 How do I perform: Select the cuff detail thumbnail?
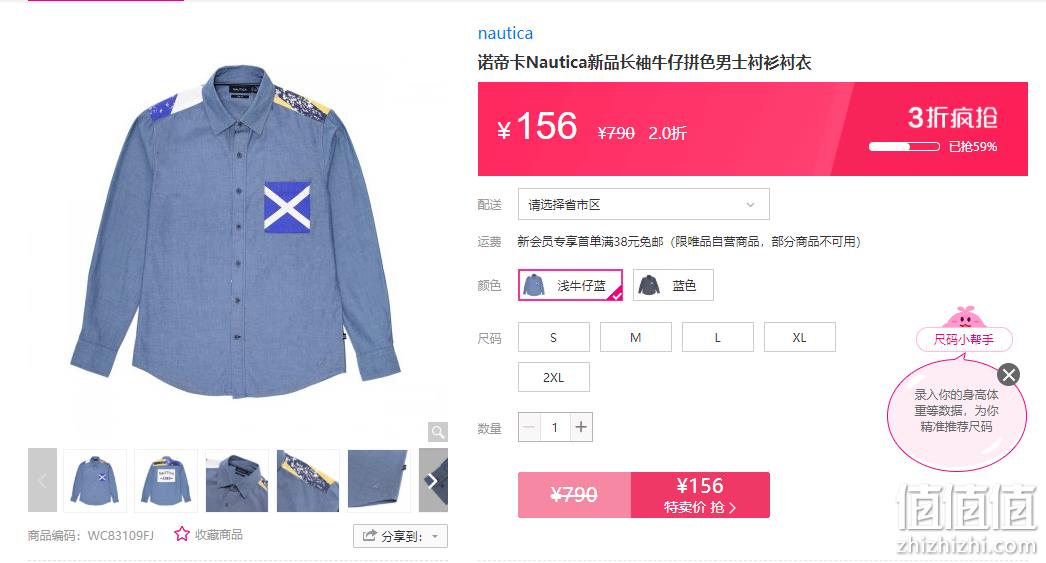(379, 480)
